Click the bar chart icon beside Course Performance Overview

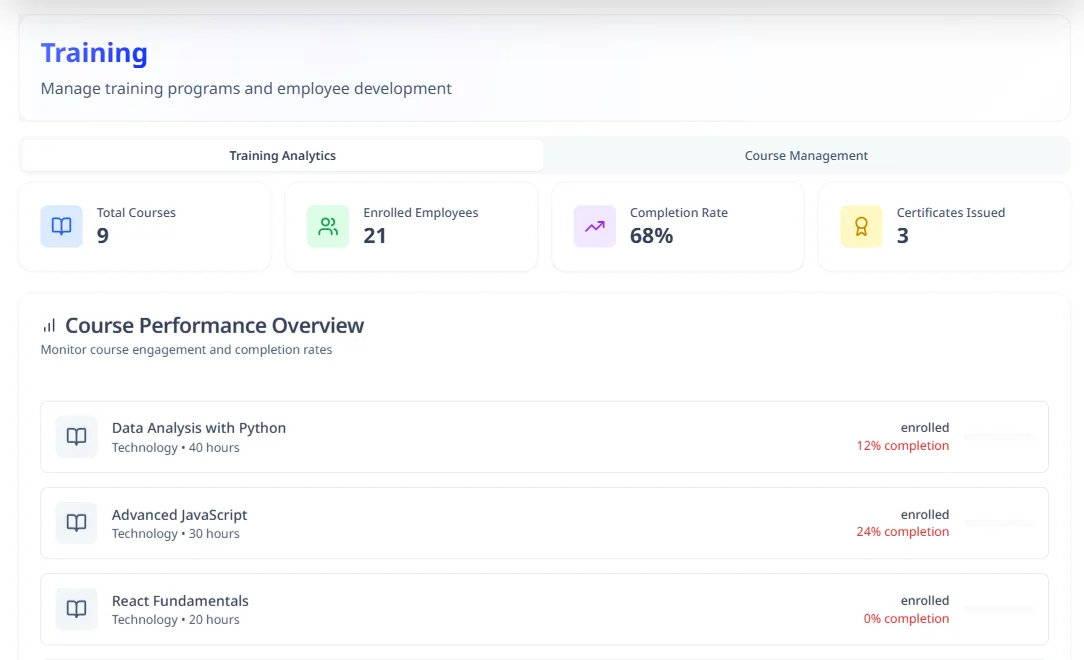tap(49, 326)
